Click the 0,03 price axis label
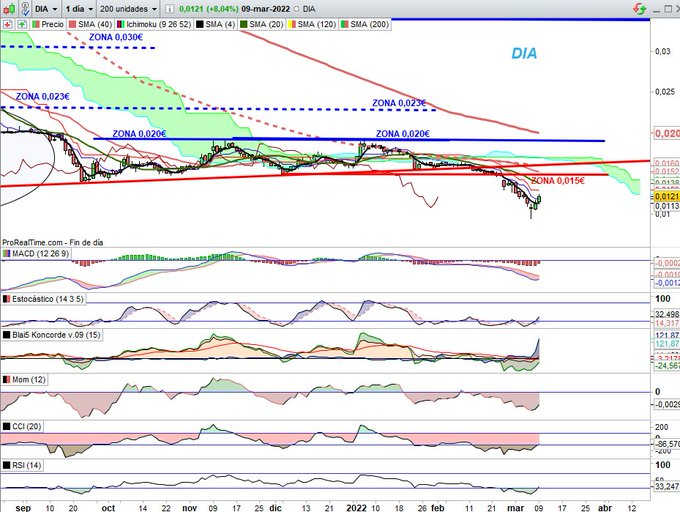This screenshot has height=512, width=680. point(663,52)
